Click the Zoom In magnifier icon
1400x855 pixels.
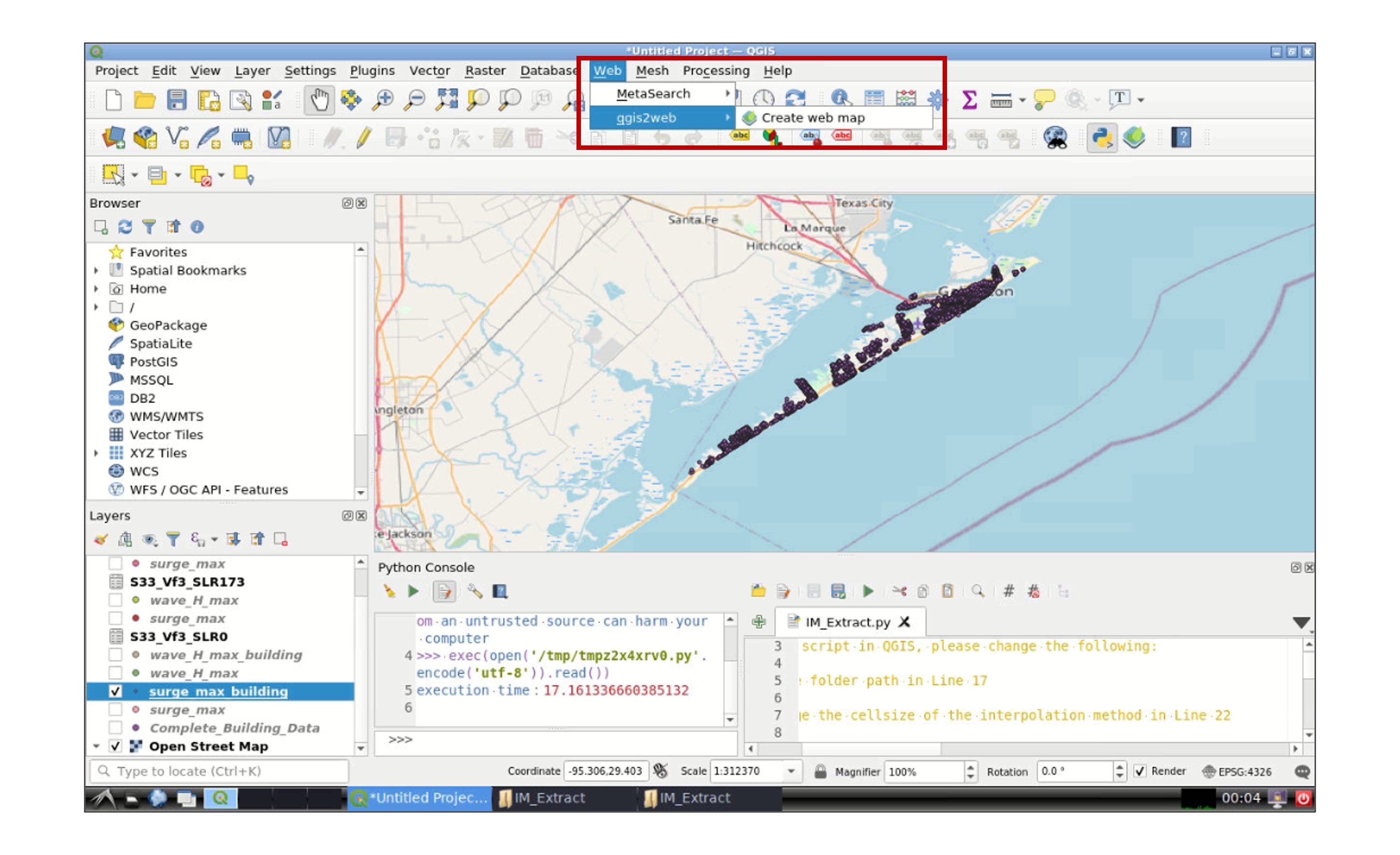382,100
